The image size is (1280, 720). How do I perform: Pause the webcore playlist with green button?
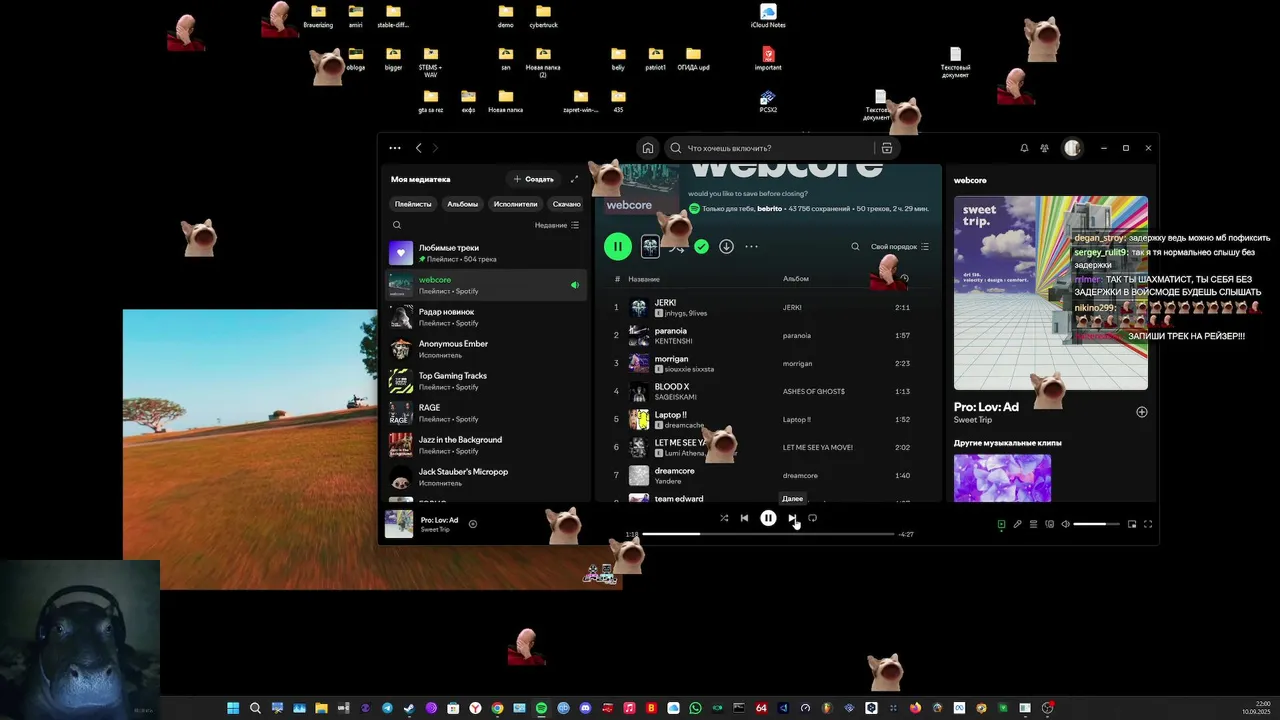[618, 246]
